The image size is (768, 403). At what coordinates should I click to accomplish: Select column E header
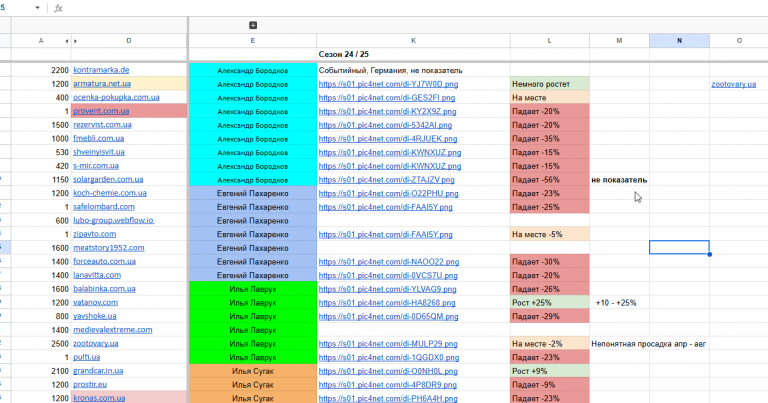click(x=253, y=41)
